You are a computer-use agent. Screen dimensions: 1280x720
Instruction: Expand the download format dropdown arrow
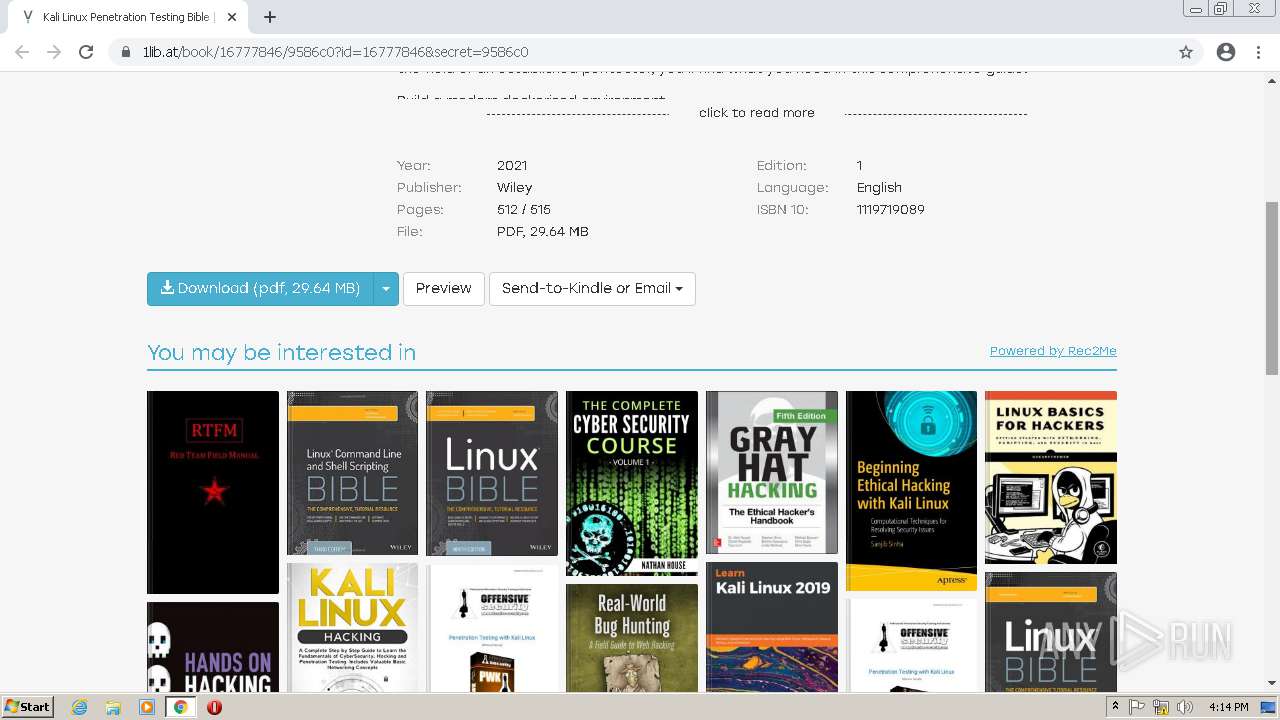click(386, 288)
